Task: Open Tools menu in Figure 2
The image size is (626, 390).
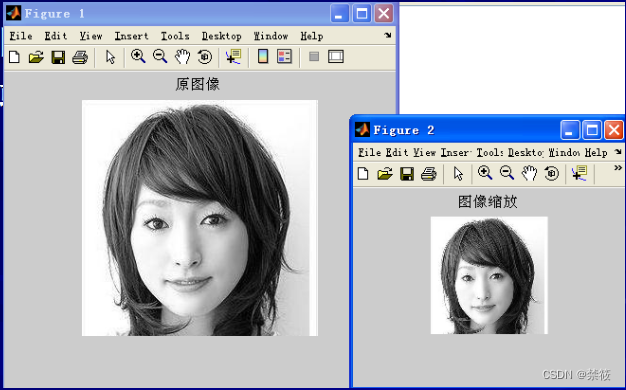Action: [490, 152]
